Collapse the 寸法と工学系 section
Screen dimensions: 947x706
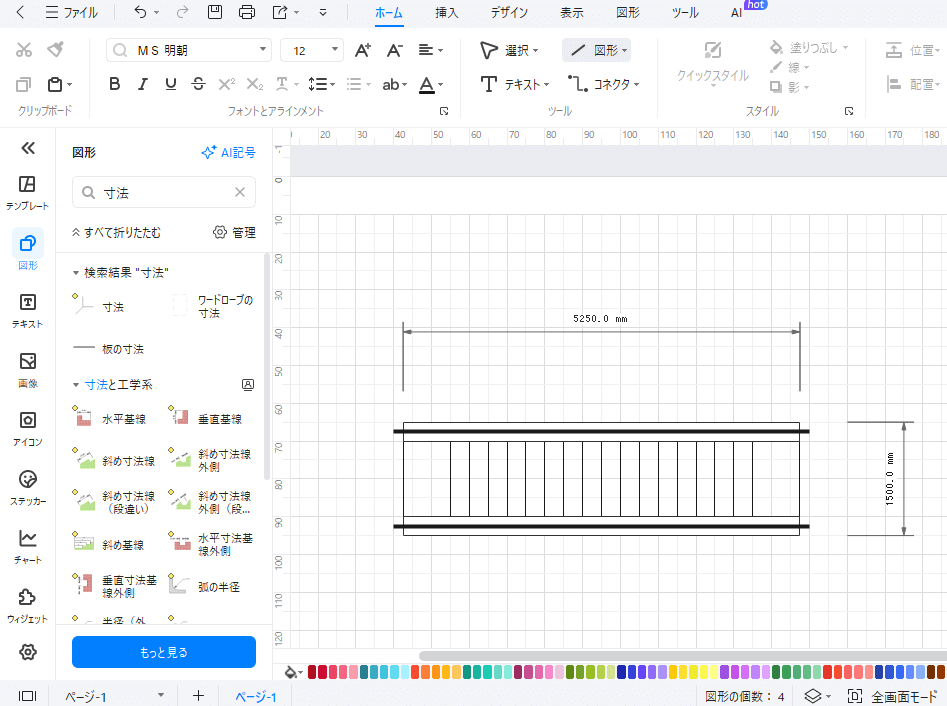coord(75,385)
